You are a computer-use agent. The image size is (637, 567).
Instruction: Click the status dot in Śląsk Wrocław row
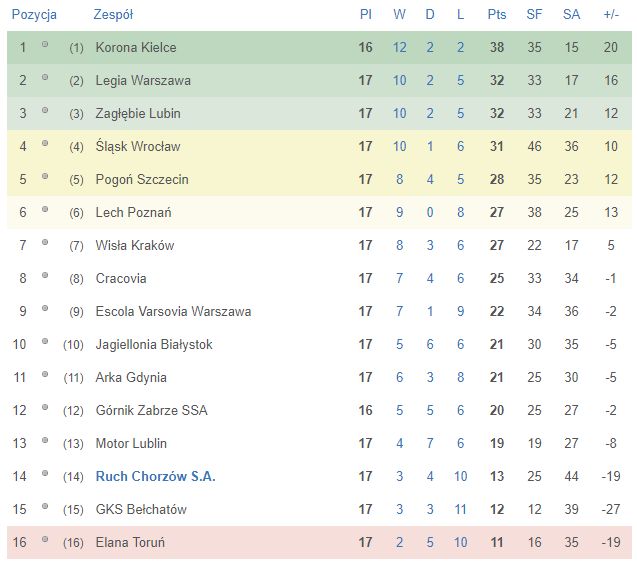click(45, 143)
